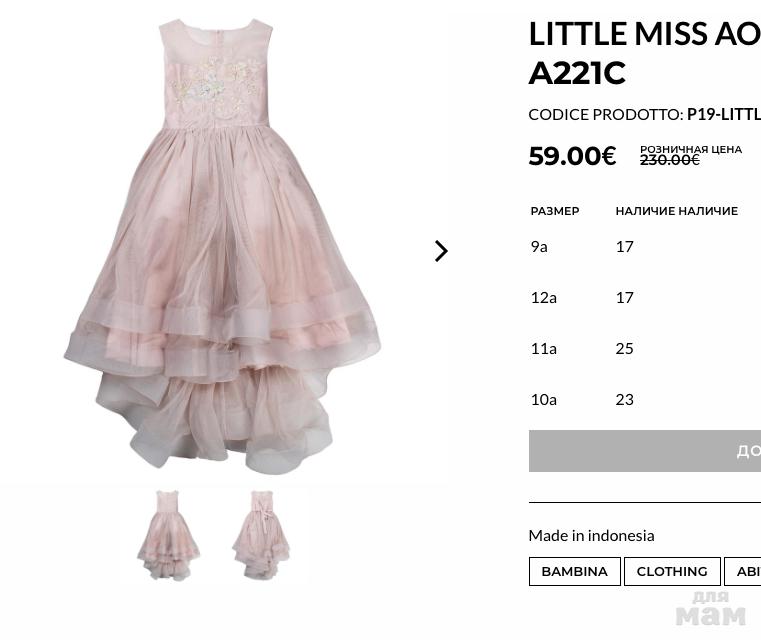
Task: Click the main pink dress image
Action: tap(221, 245)
